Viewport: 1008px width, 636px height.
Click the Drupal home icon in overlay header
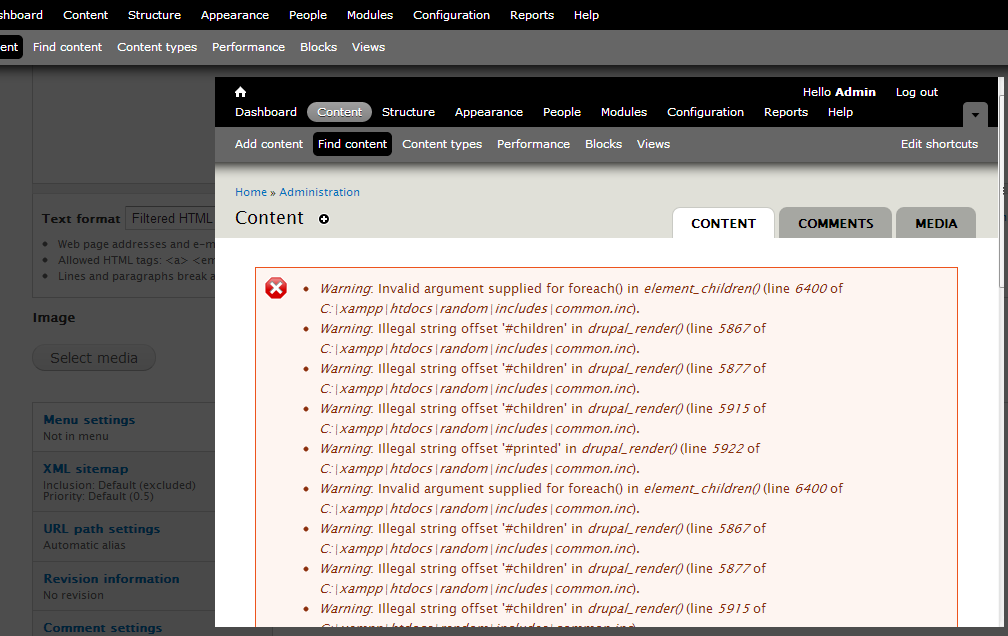(x=240, y=91)
